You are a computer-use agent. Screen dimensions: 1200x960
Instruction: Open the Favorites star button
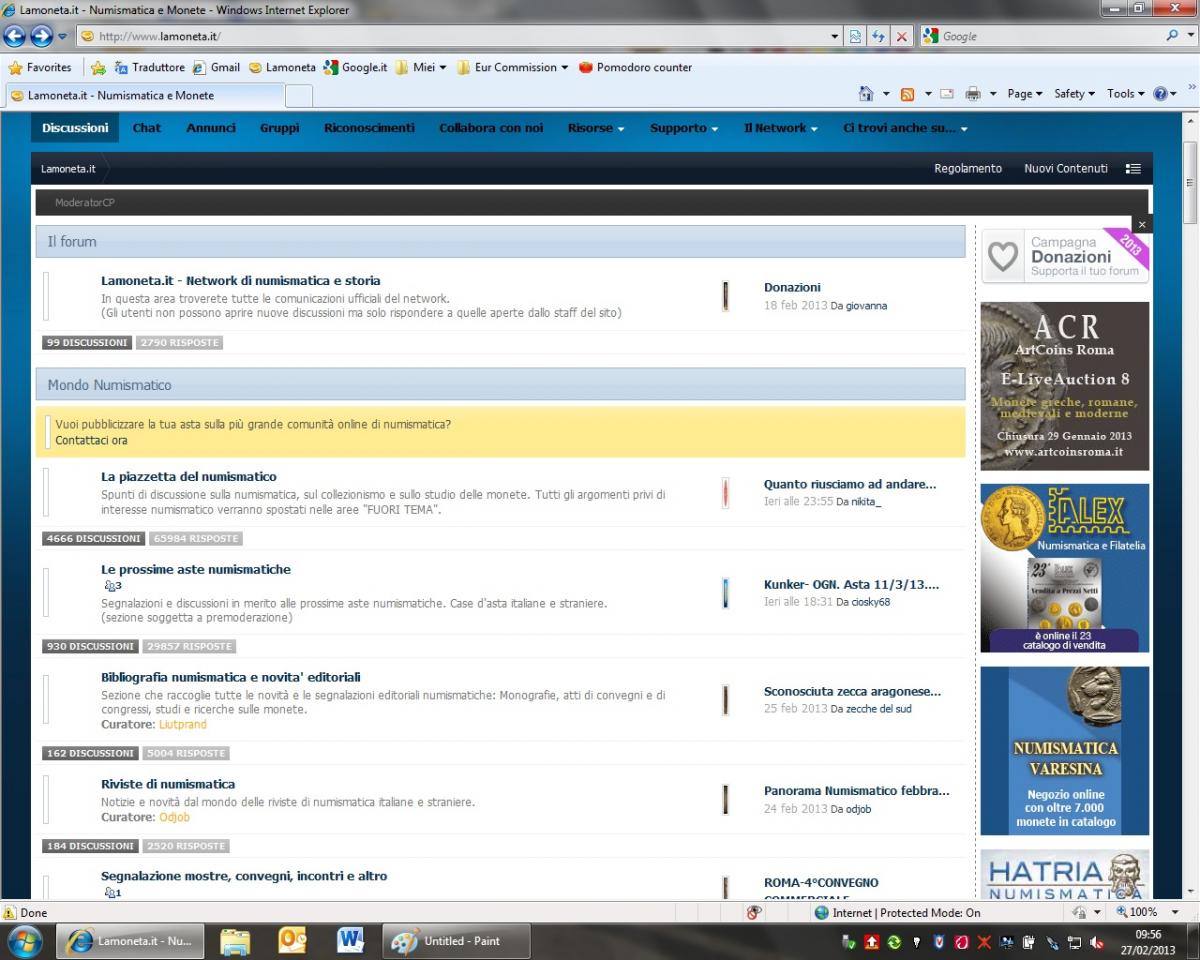pyautogui.click(x=40, y=68)
